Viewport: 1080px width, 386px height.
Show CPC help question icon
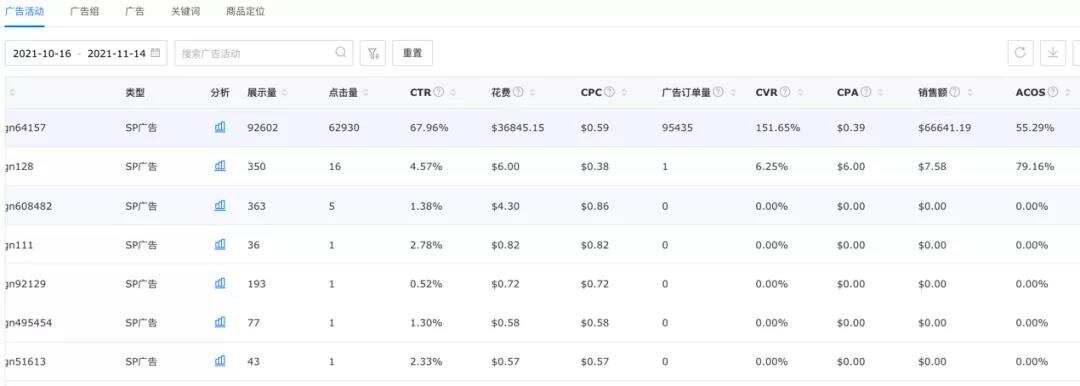pos(610,92)
